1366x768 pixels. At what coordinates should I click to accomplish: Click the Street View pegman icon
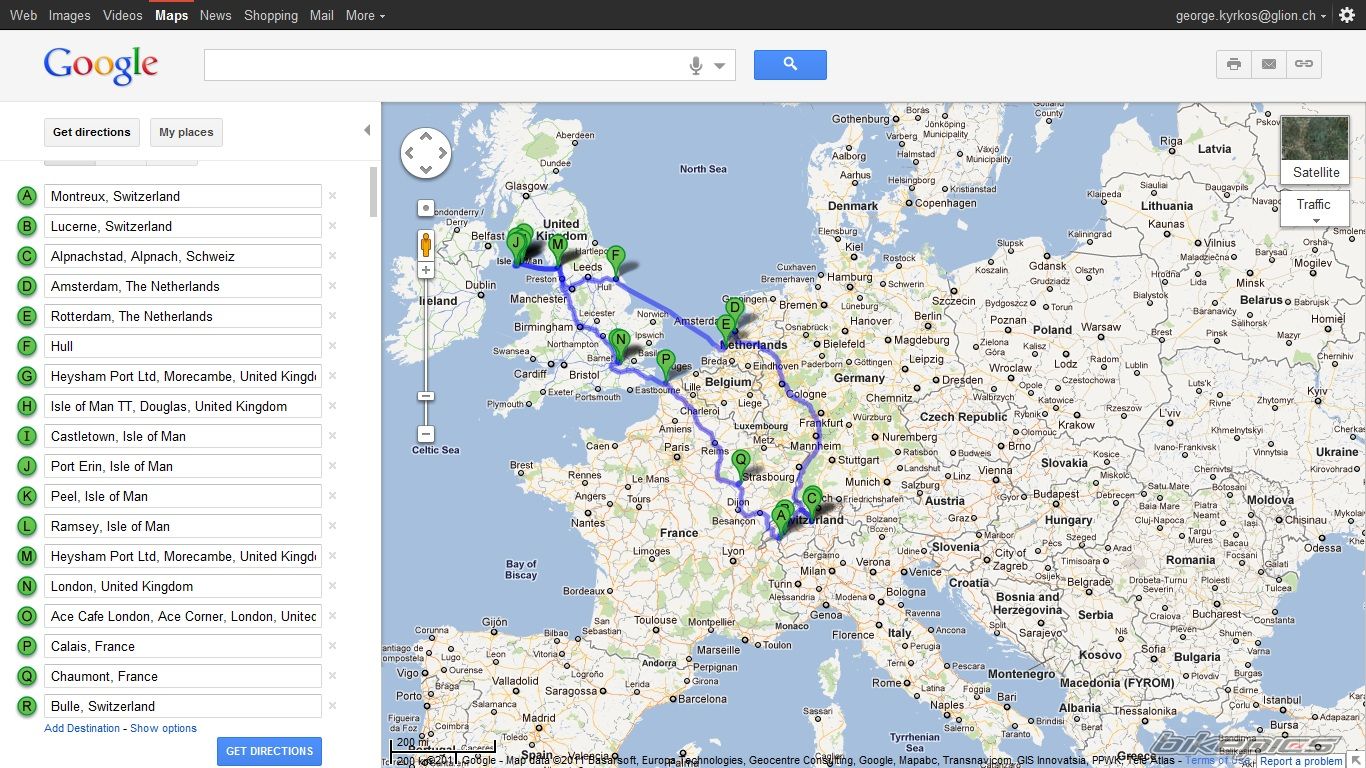(426, 245)
